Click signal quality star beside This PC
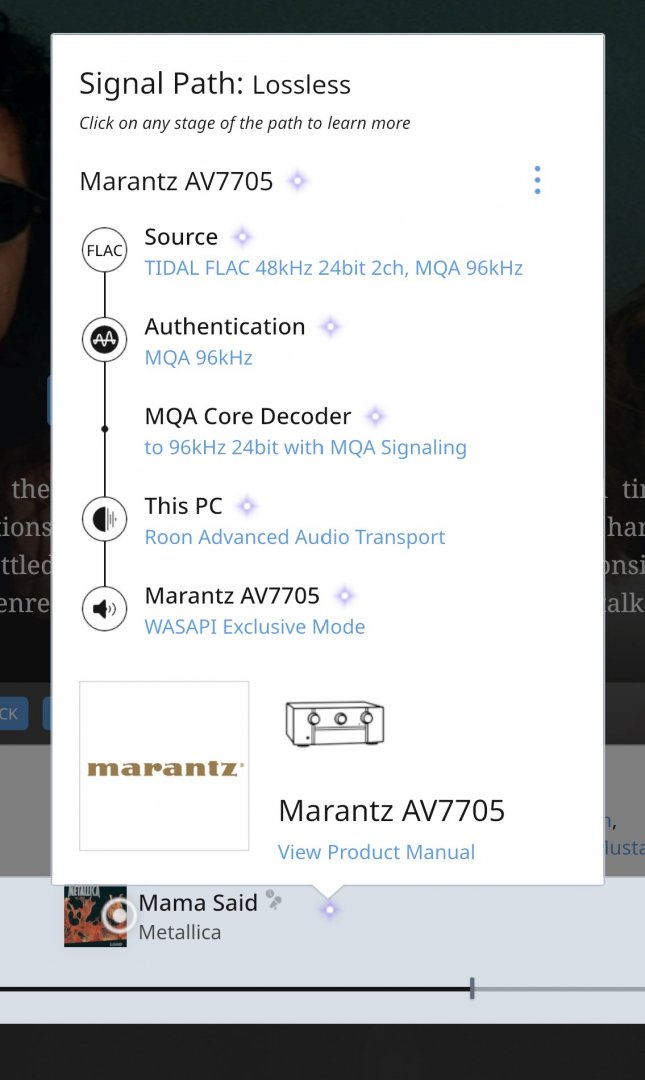 (x=247, y=506)
